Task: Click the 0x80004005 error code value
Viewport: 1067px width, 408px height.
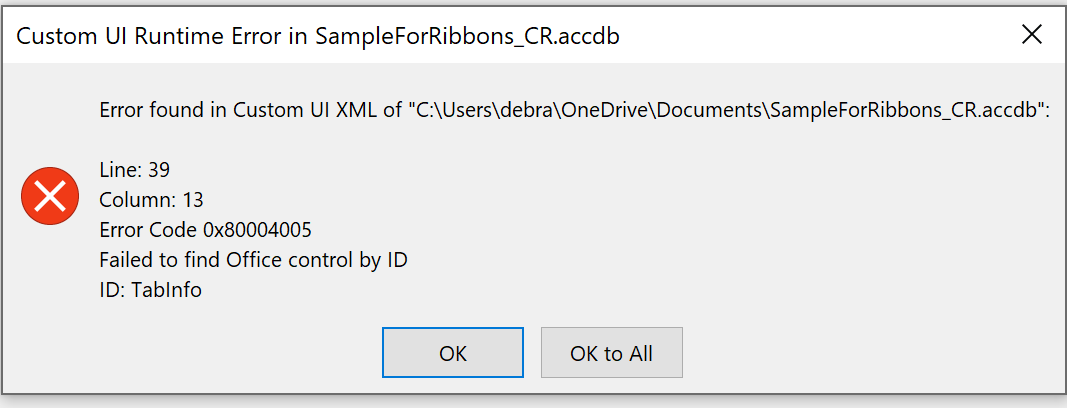Action: tap(257, 230)
